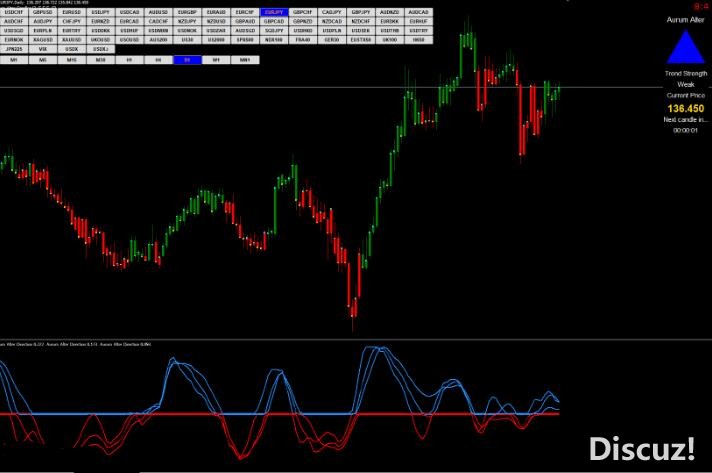This screenshot has width=712, height=473.
Task: Open the EURCHF pair button
Action: (x=245, y=12)
